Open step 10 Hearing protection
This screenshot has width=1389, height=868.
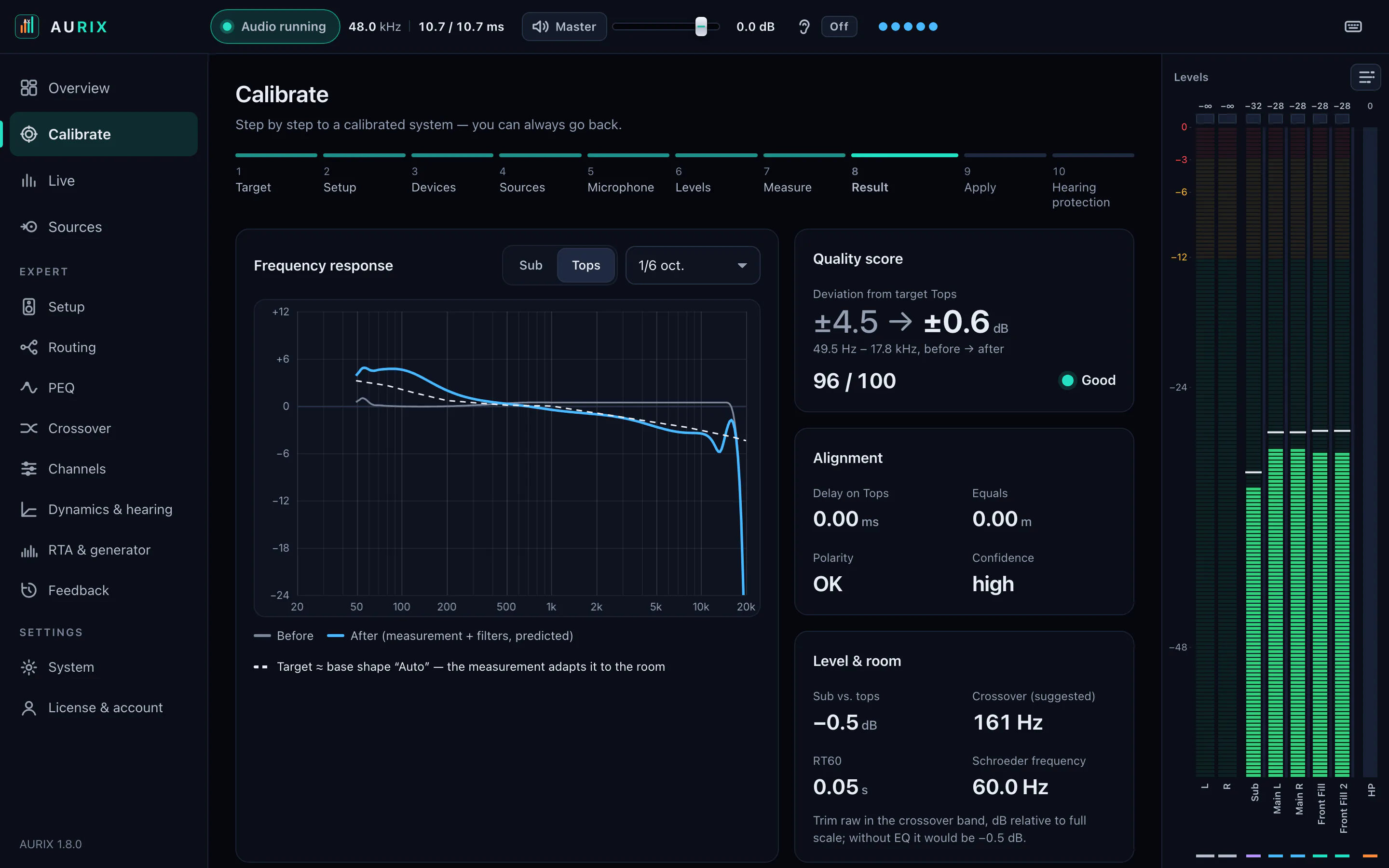[1093, 182]
